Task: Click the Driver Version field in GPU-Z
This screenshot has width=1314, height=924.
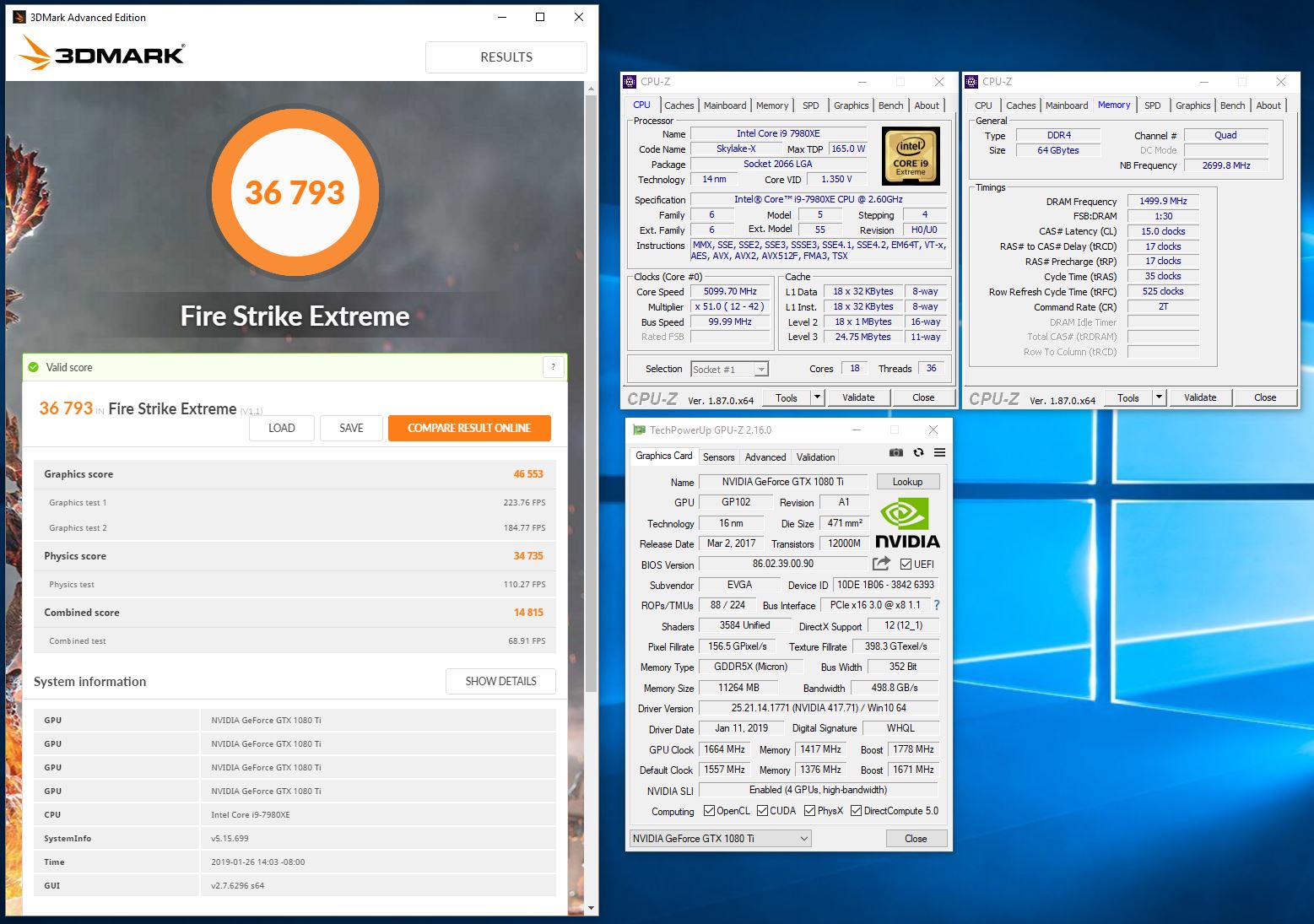Action: click(818, 708)
